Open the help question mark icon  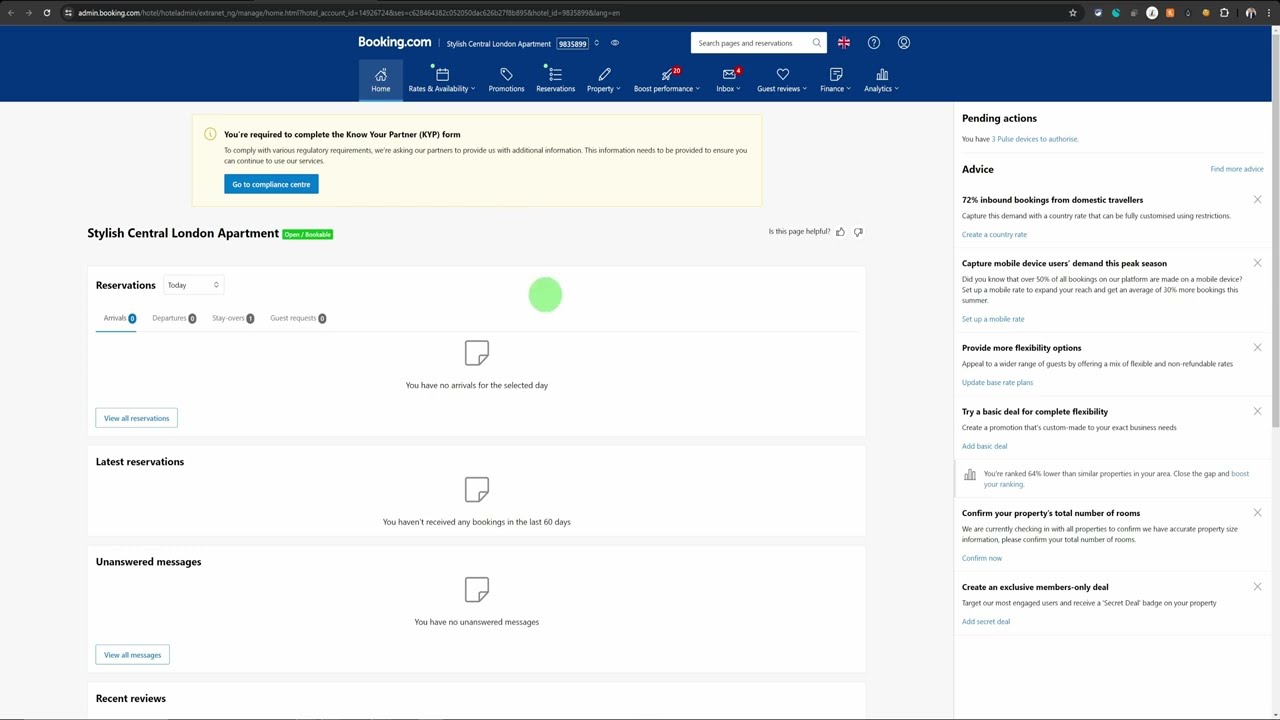[874, 43]
